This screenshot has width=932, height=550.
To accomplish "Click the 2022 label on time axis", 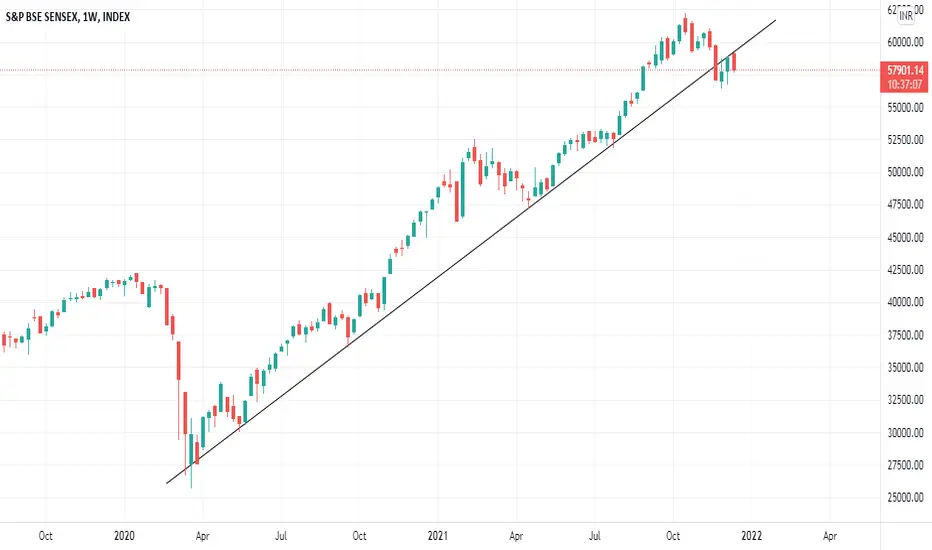I will point(751,536).
